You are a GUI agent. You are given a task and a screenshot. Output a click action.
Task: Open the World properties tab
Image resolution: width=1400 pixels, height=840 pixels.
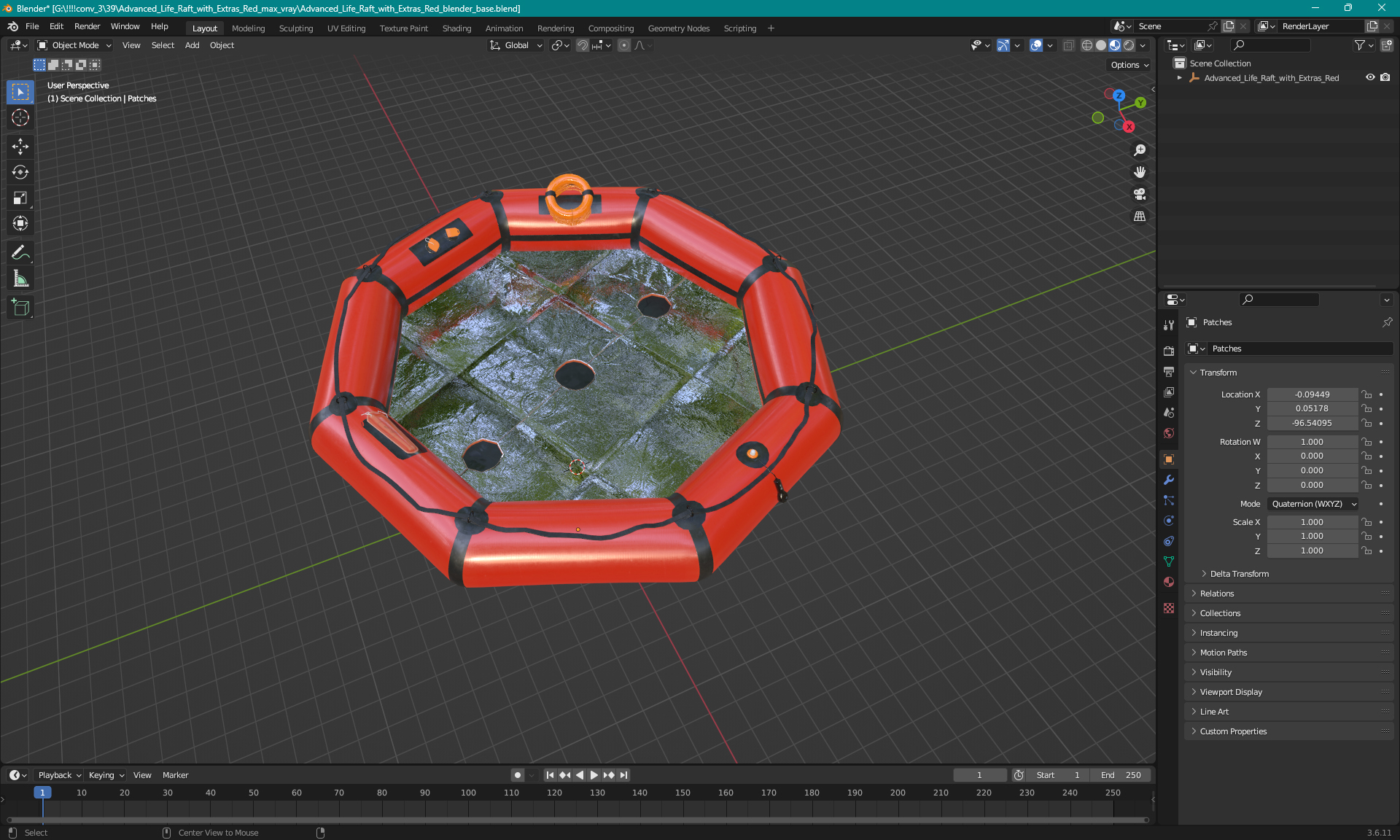coord(1169,433)
